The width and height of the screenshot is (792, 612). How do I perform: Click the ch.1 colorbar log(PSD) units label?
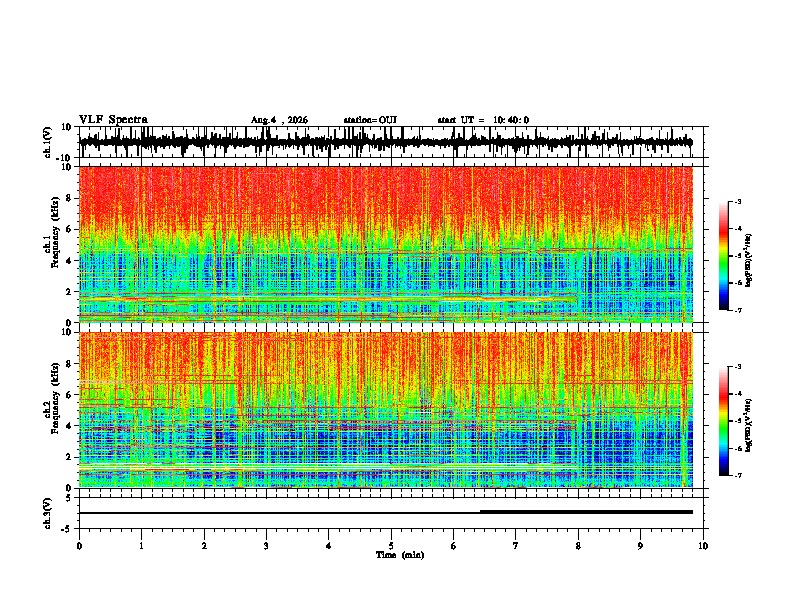[749, 260]
